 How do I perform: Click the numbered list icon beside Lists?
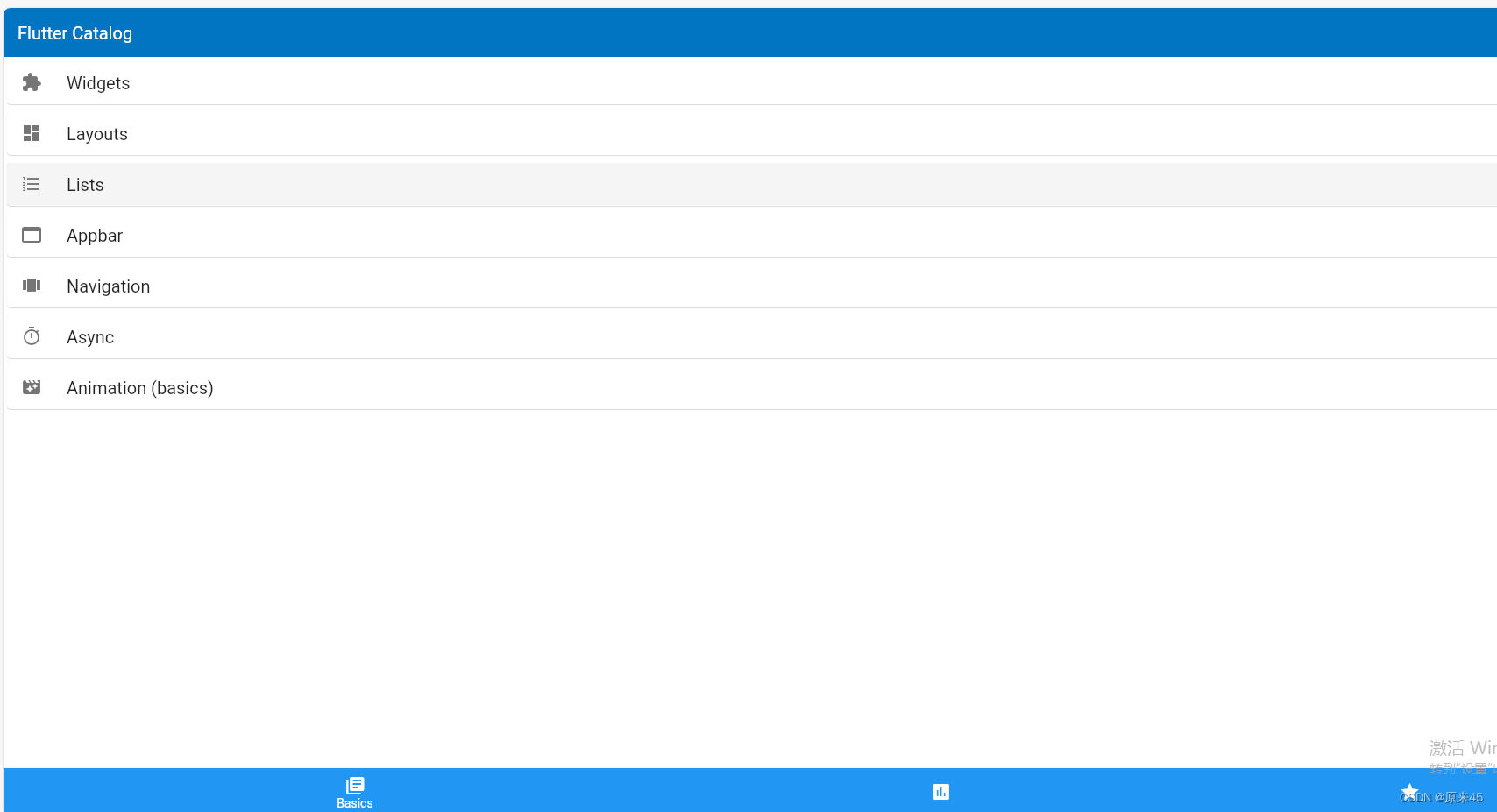[32, 184]
